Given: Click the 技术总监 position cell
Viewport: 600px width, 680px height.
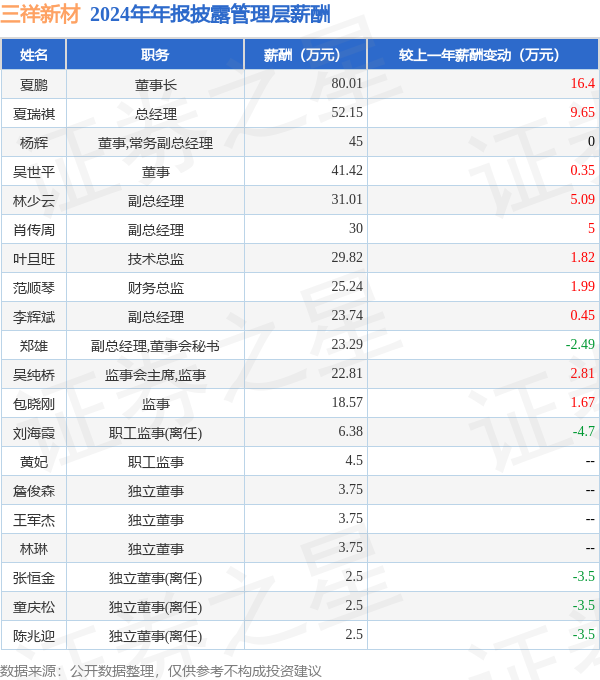Looking at the screenshot, I should (x=156, y=259).
